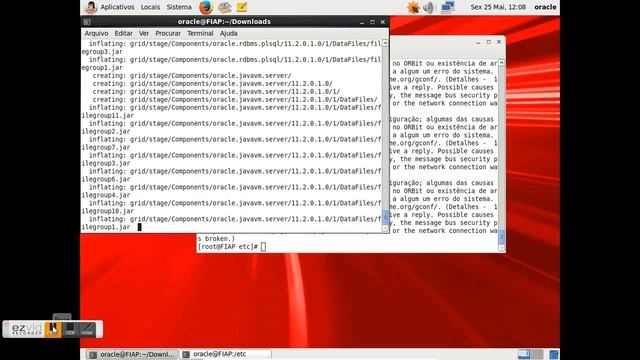Open the Terminal menu in menu bar
640x360 pixels.
point(200,33)
